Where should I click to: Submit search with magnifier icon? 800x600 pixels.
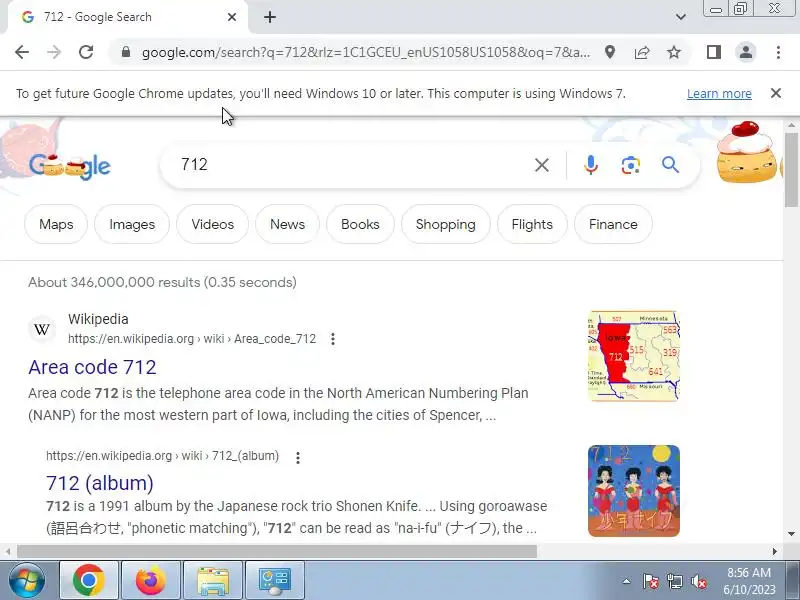670,165
